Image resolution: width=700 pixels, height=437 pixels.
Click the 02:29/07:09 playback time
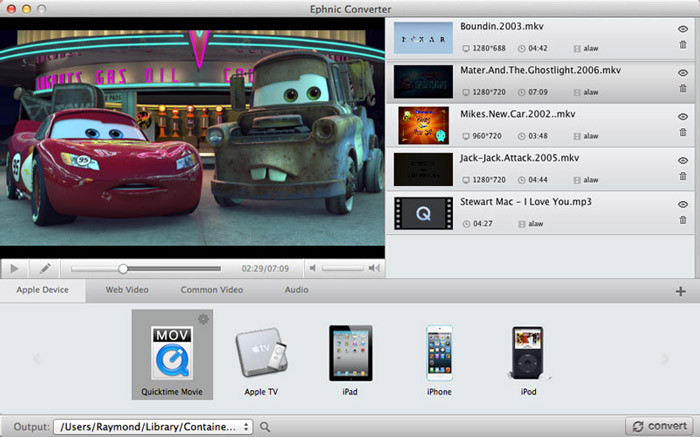point(265,269)
